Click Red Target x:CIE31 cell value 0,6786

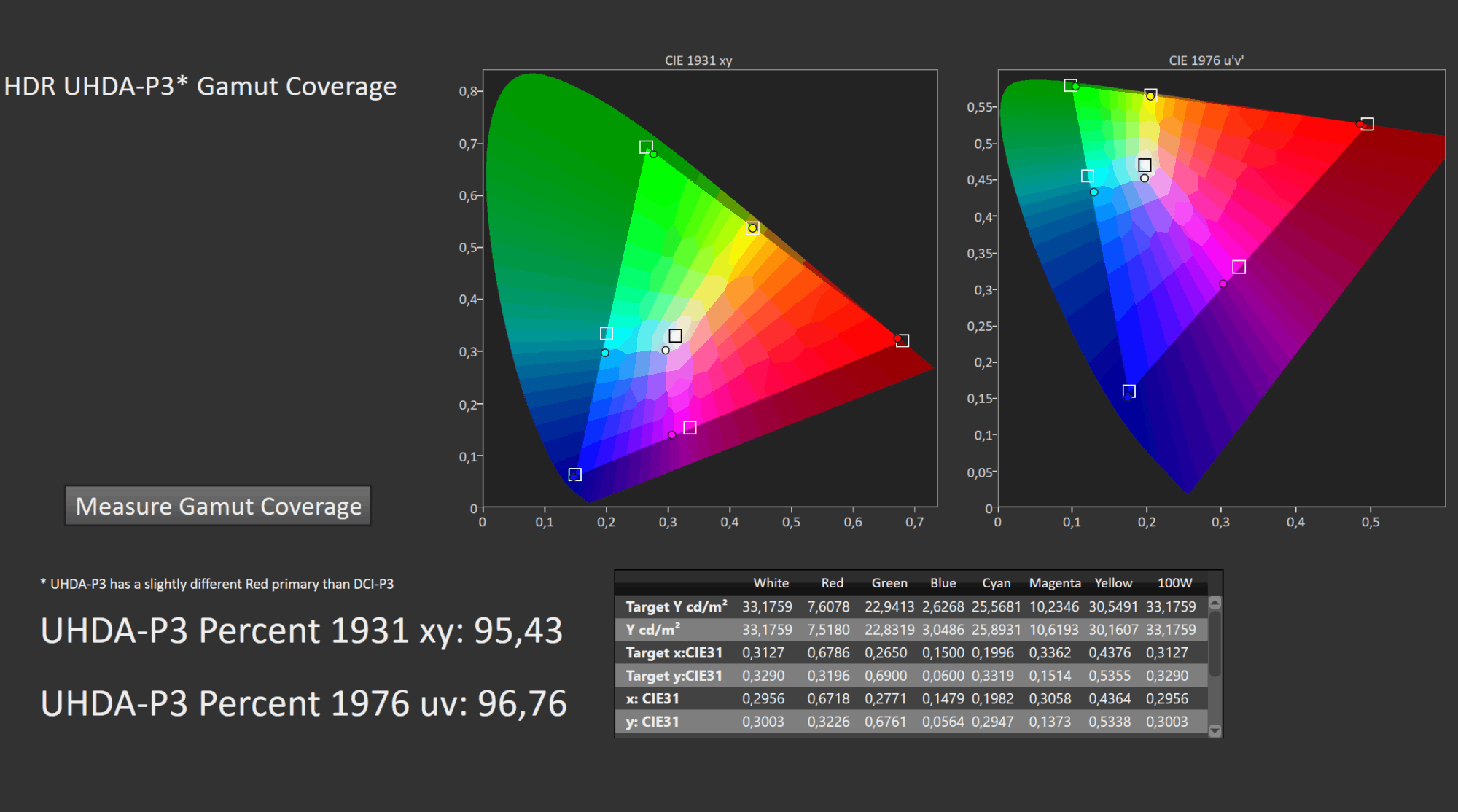828,652
